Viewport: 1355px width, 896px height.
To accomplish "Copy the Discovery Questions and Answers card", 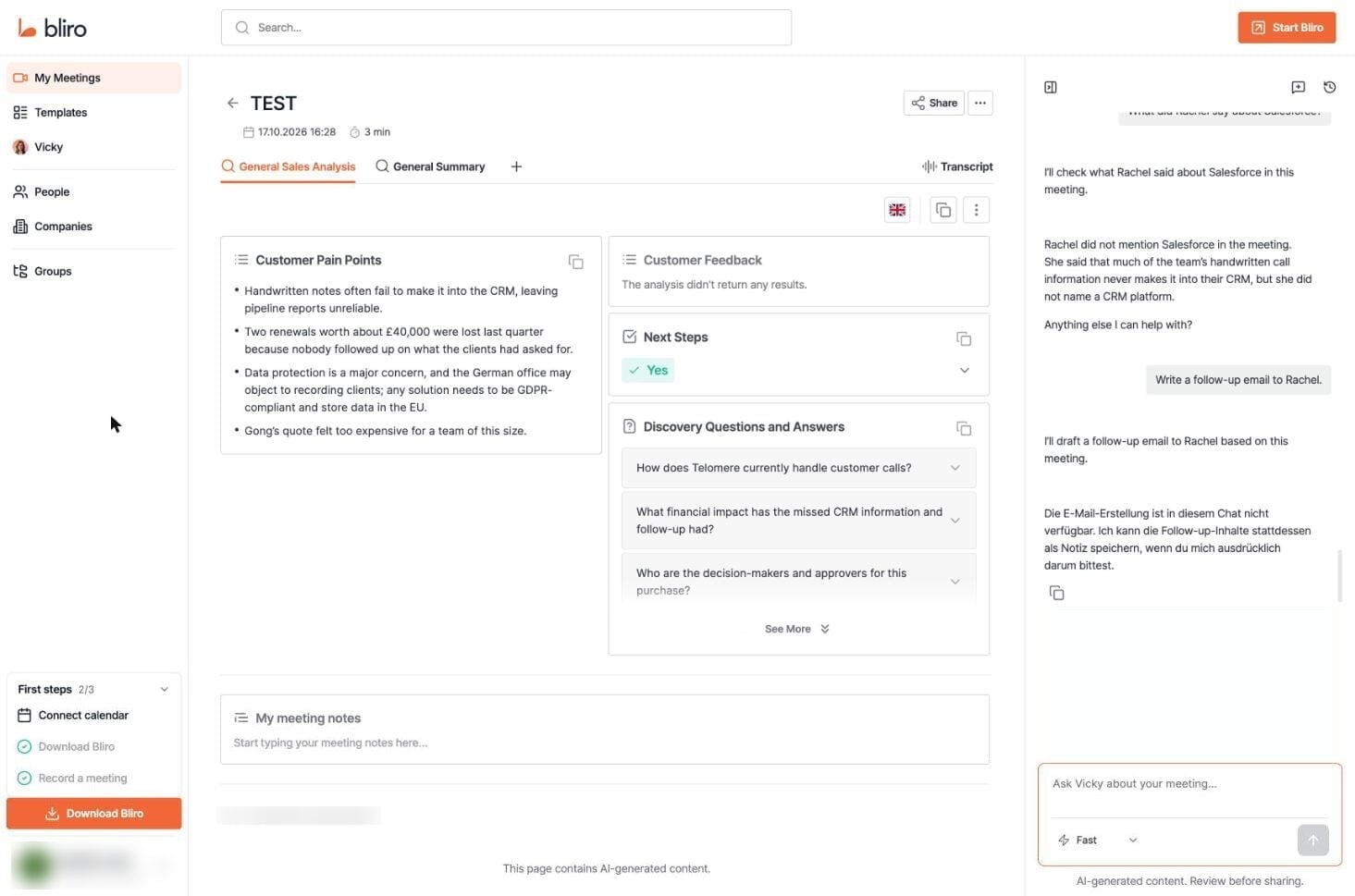I will point(964,428).
